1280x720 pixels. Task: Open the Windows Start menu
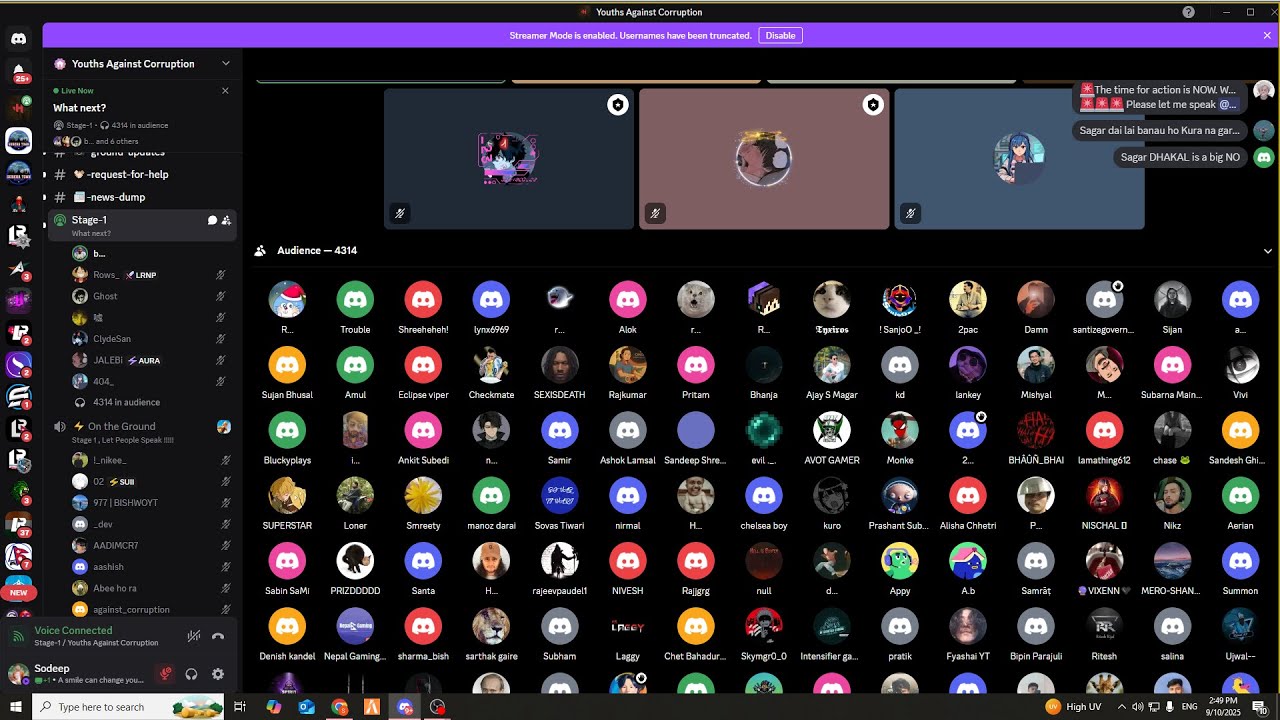coord(16,707)
